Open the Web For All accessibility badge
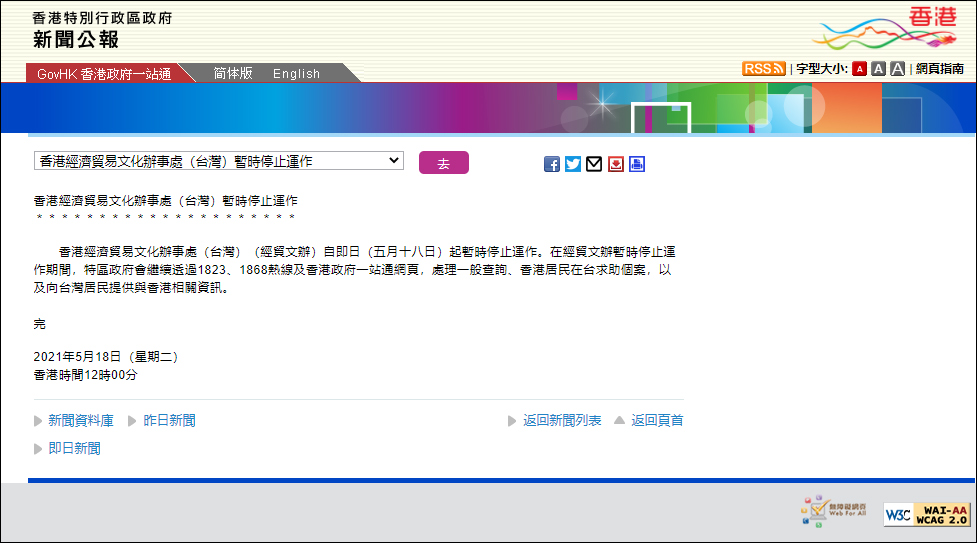This screenshot has height=543, width=977. [834, 511]
